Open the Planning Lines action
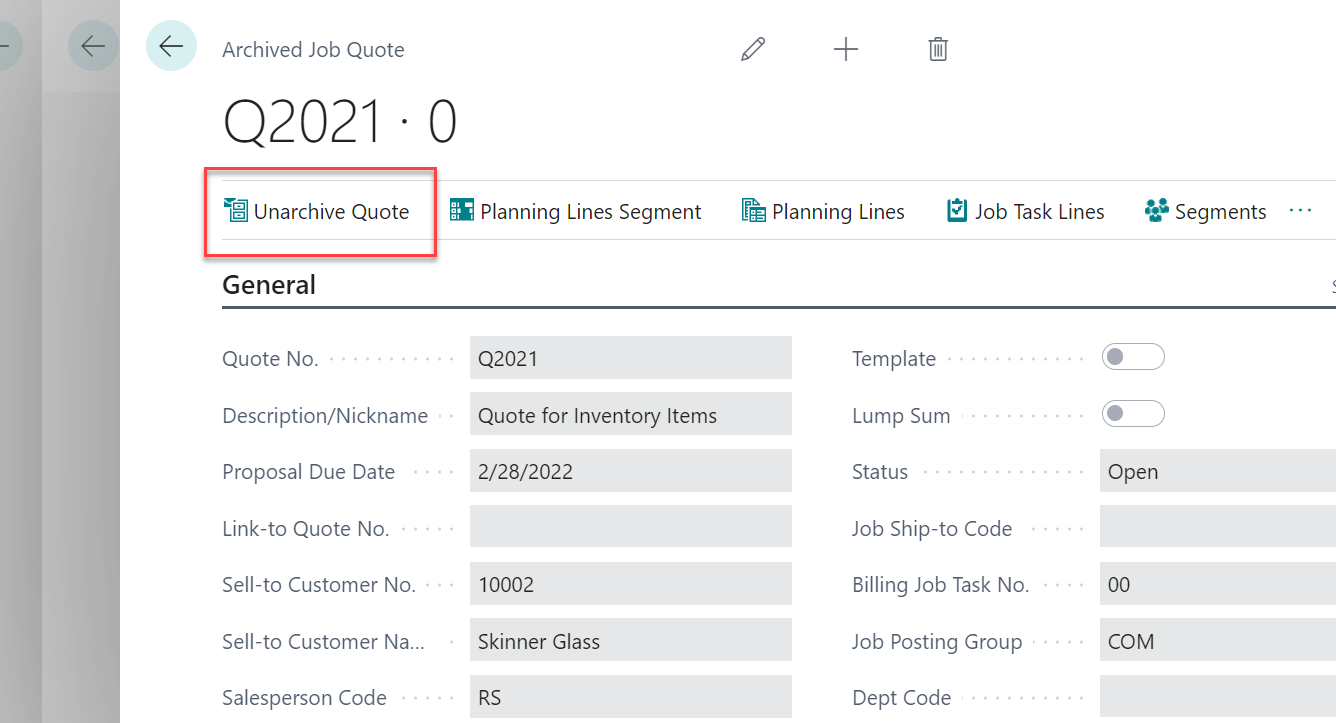1336x723 pixels. [823, 212]
